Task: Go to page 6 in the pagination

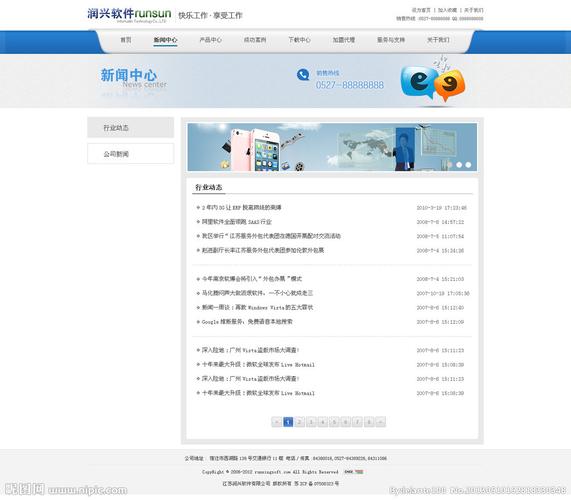Action: pos(346,422)
